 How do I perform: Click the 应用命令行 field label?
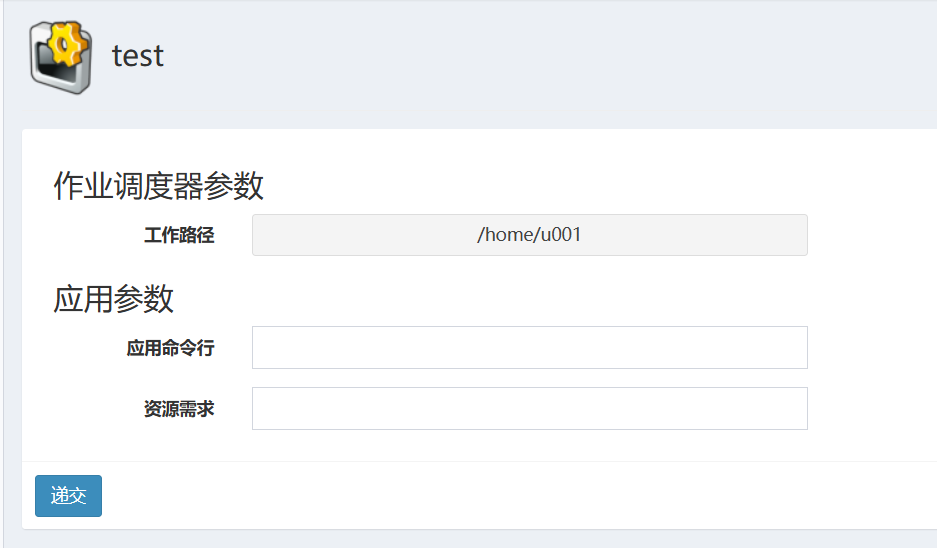pyautogui.click(x=170, y=348)
